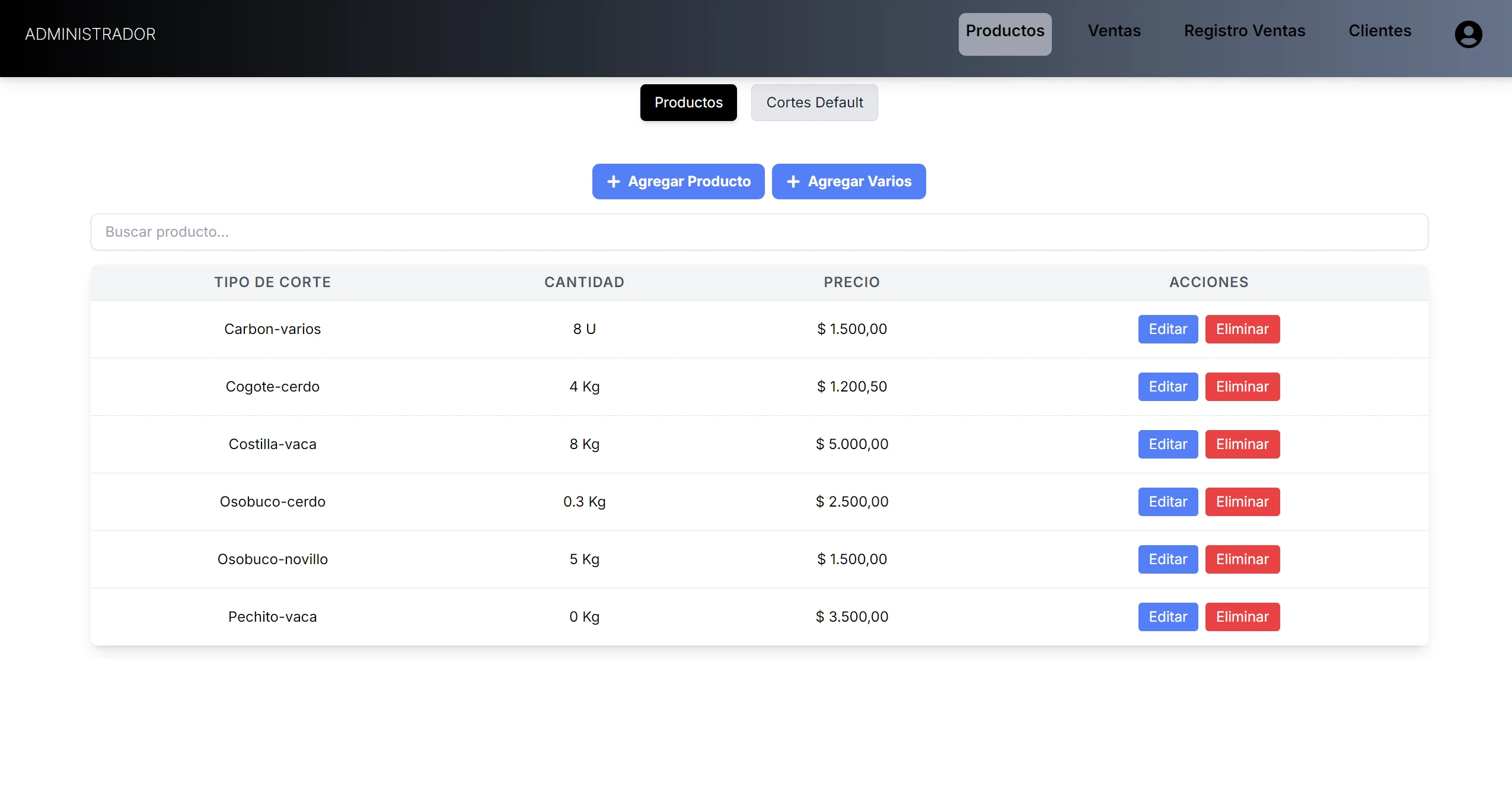Select the Pechito-vaca name cell

click(273, 617)
